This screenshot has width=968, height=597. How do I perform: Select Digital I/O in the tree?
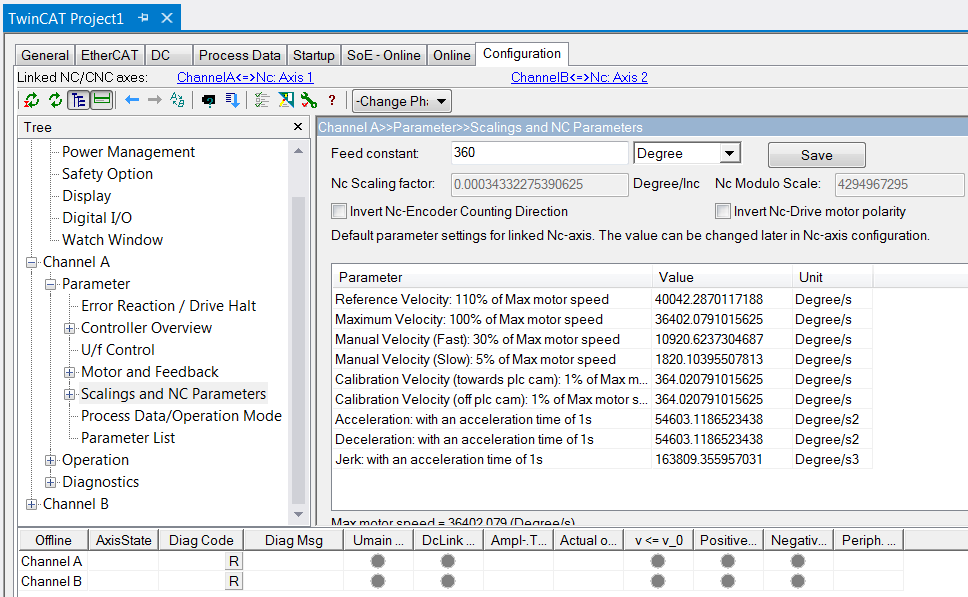pyautogui.click(x=97, y=218)
